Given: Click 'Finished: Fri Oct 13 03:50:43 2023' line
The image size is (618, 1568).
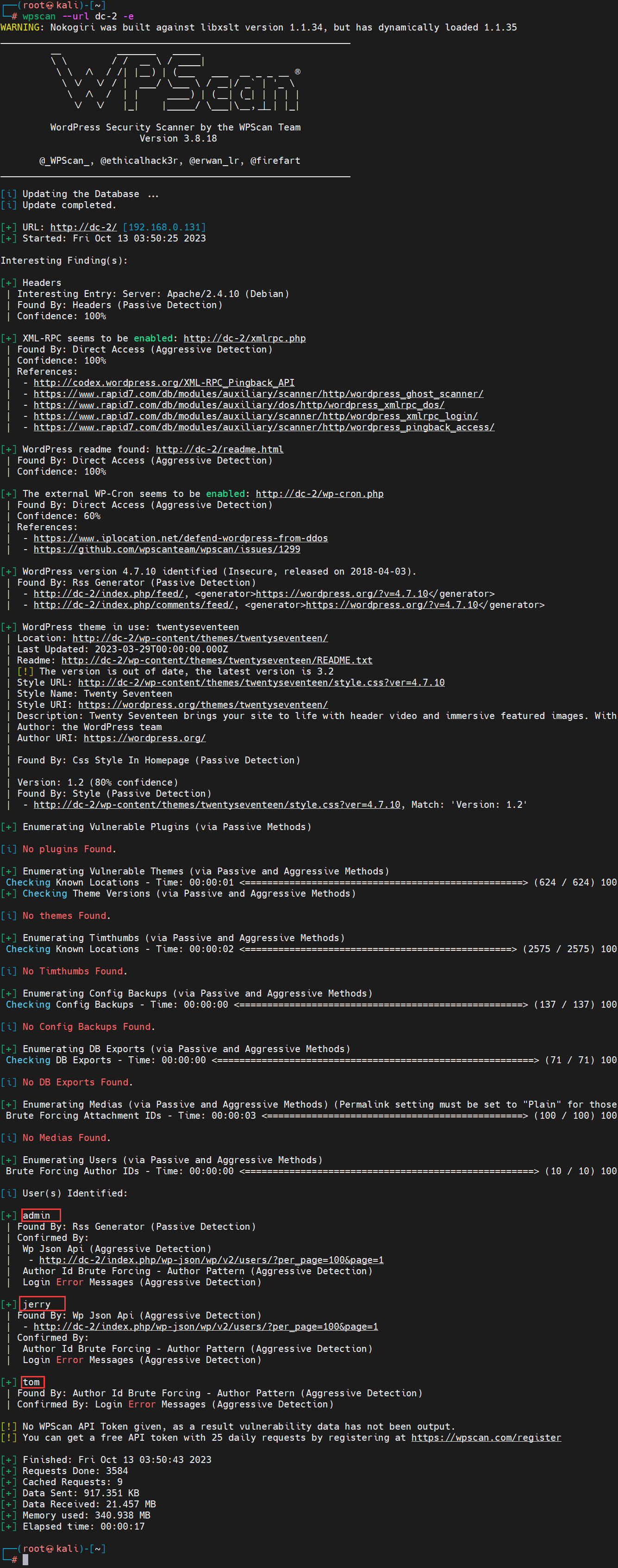Looking at the screenshot, I should [x=117, y=1460].
